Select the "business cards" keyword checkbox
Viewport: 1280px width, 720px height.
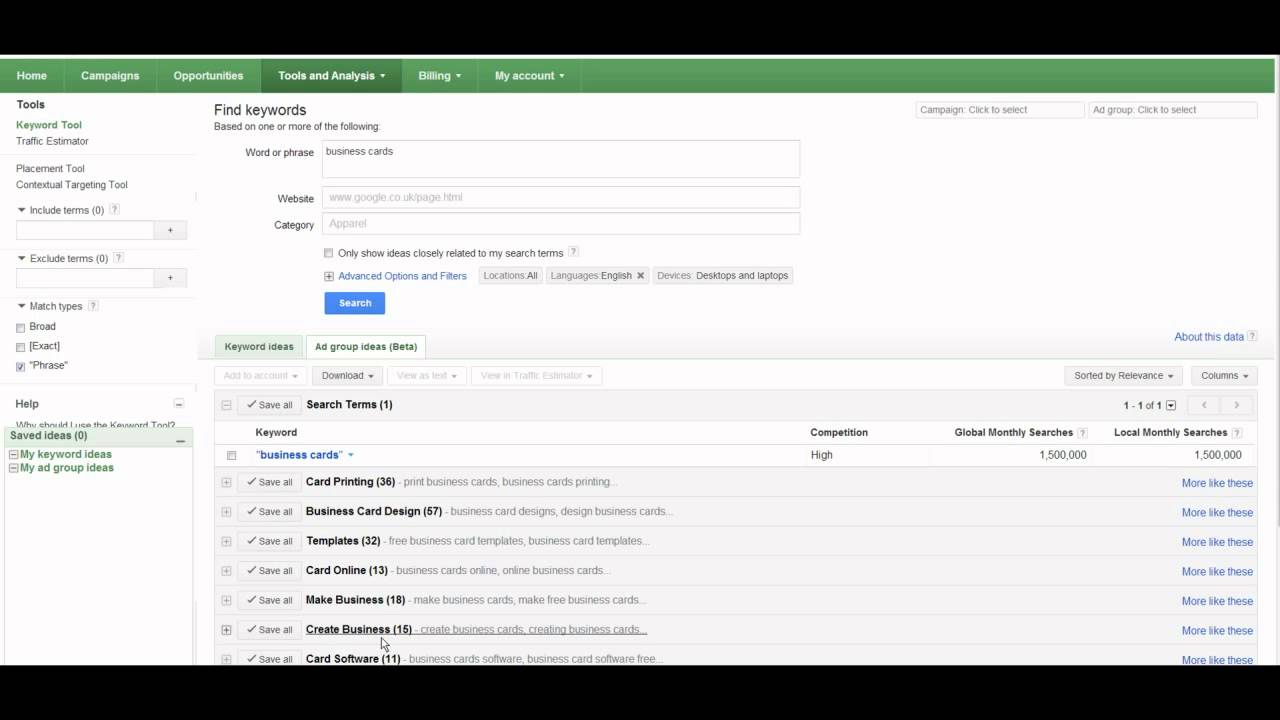tap(232, 455)
